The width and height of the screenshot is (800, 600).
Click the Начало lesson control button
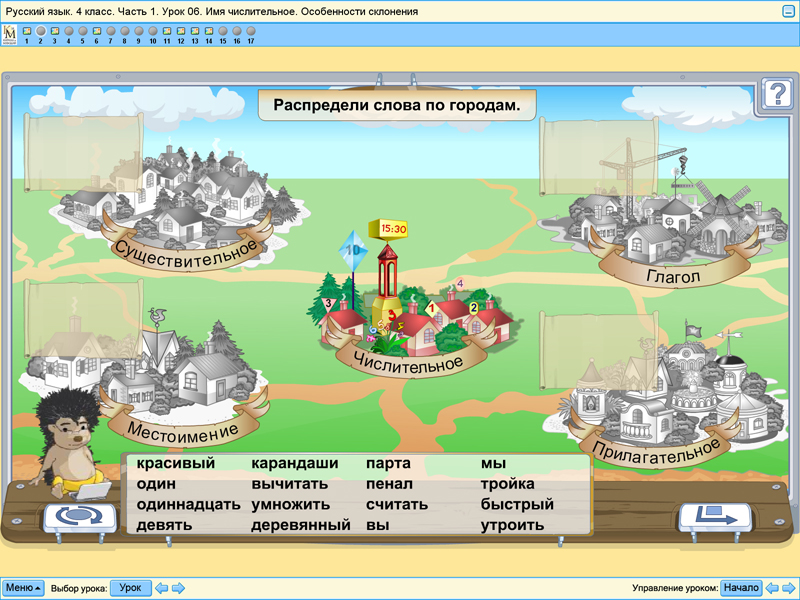pyautogui.click(x=739, y=588)
